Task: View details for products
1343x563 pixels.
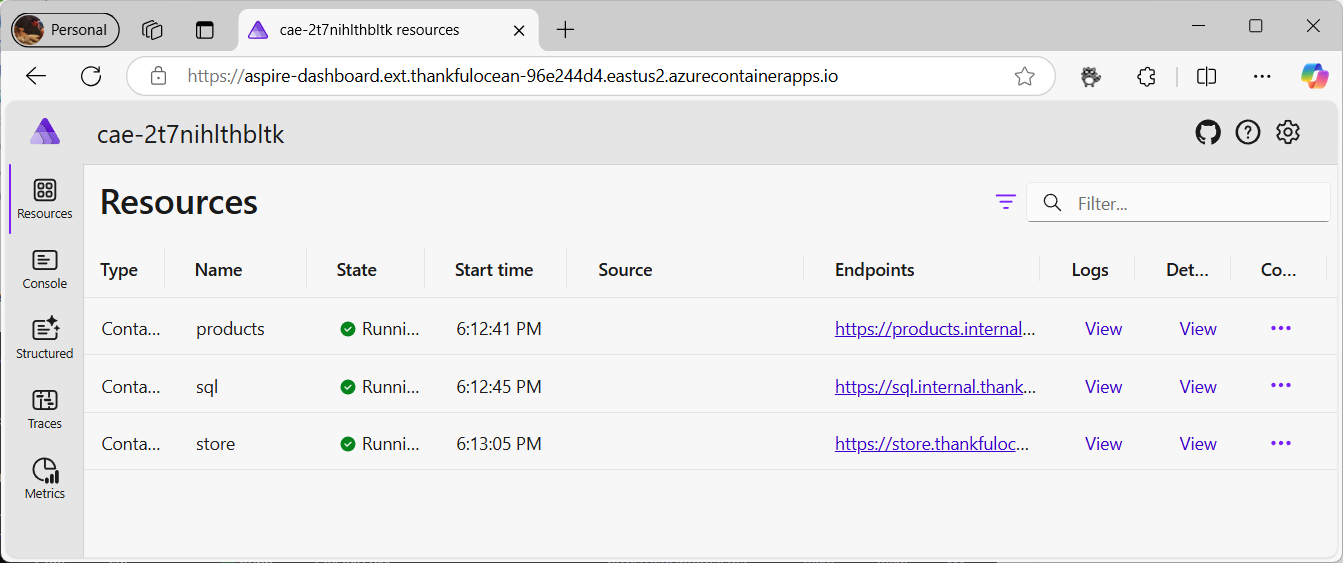Action: point(1198,329)
